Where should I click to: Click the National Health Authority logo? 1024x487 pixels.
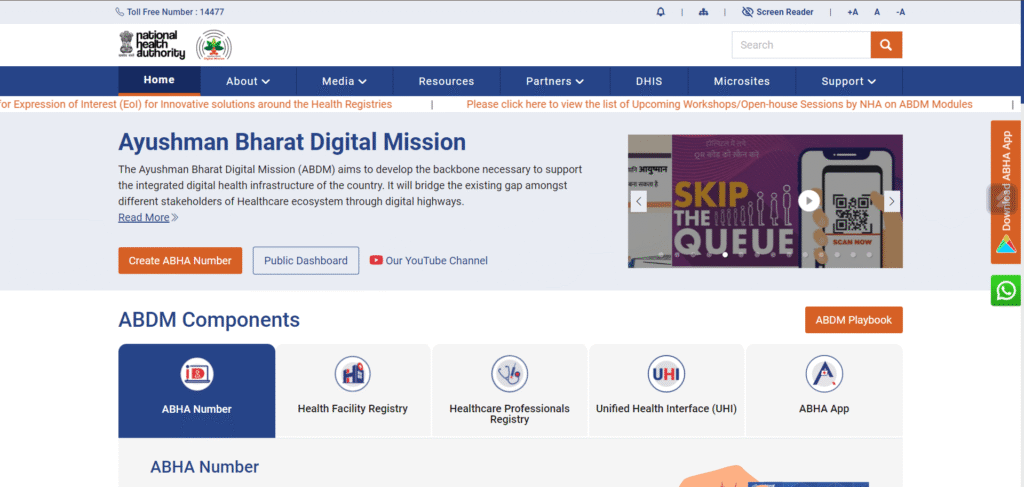(152, 45)
